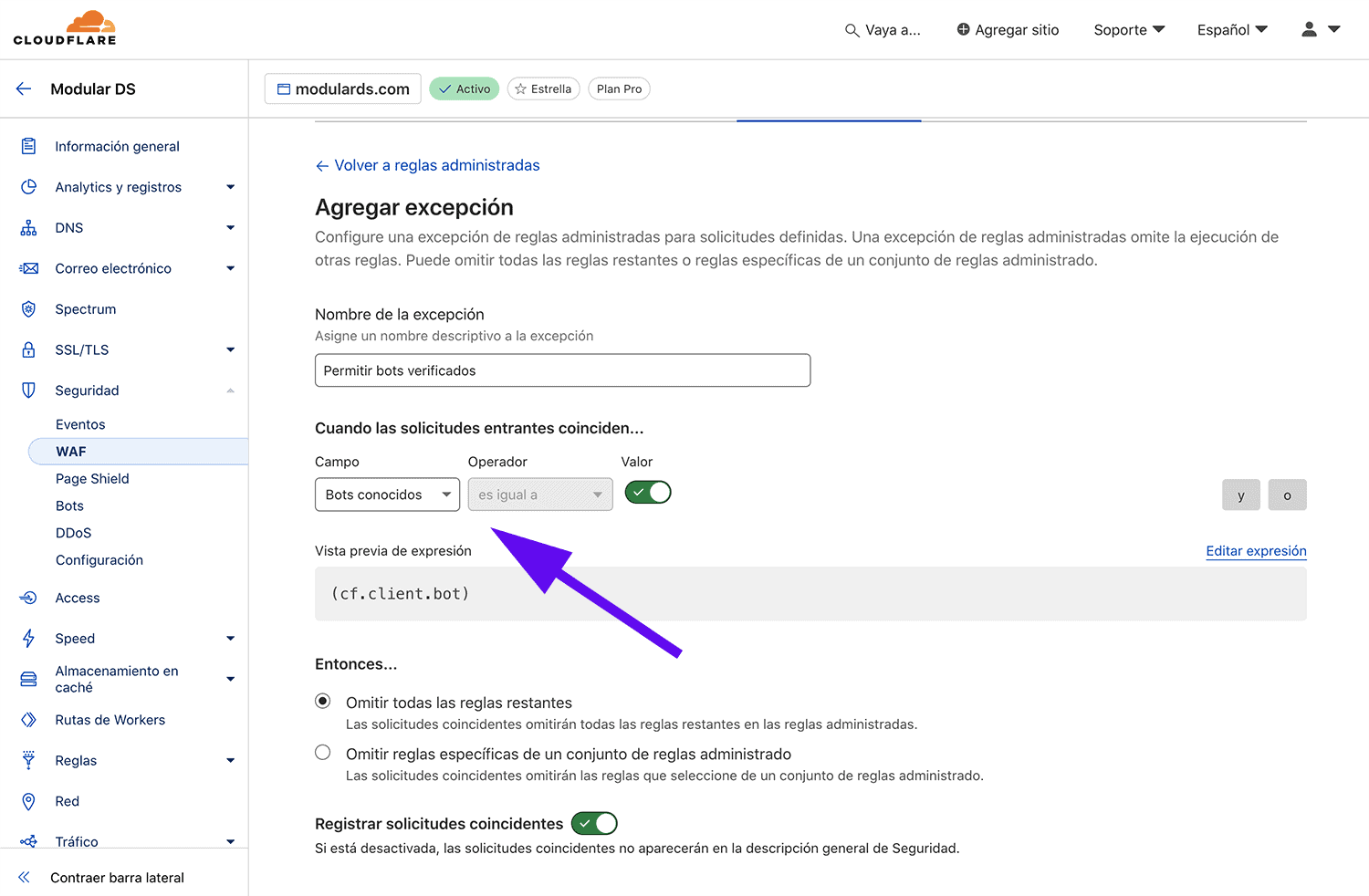Open Eventos under Seguridad

click(x=80, y=424)
